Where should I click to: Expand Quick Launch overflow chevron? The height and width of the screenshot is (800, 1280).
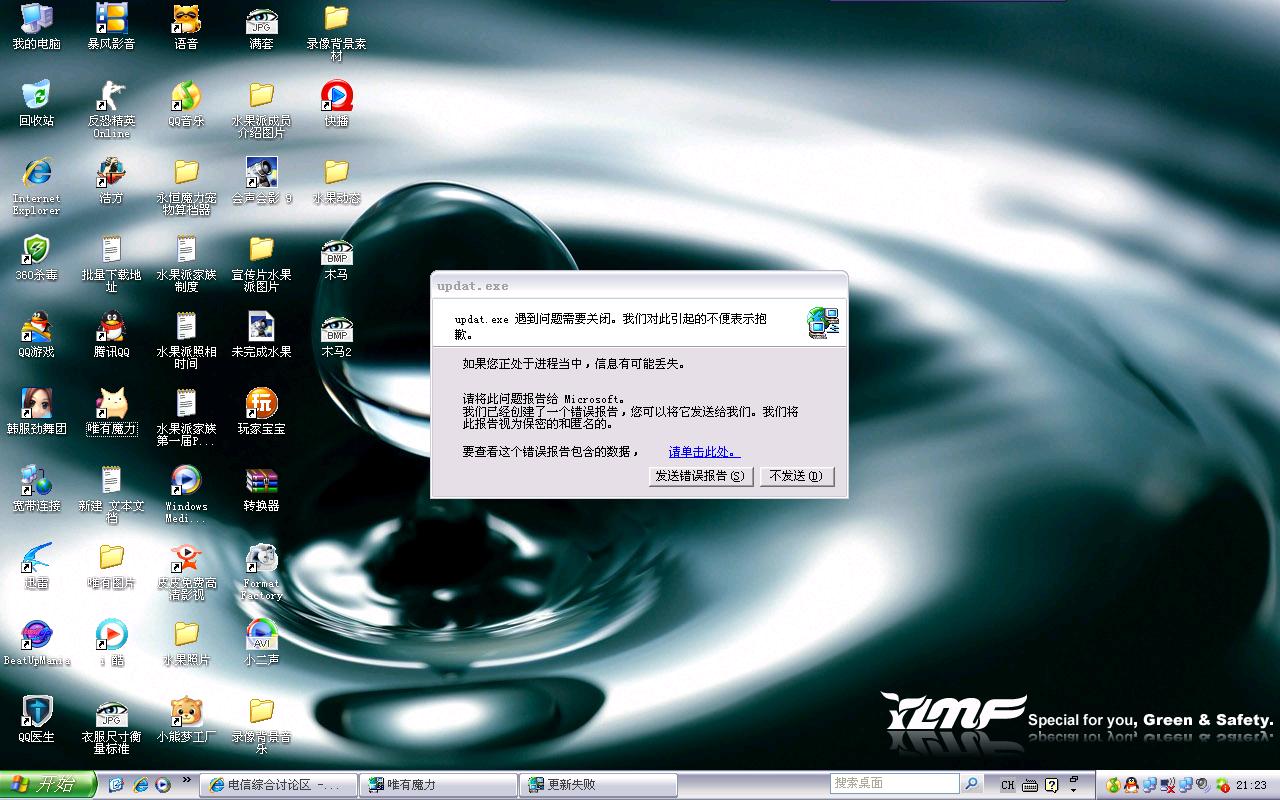186,780
